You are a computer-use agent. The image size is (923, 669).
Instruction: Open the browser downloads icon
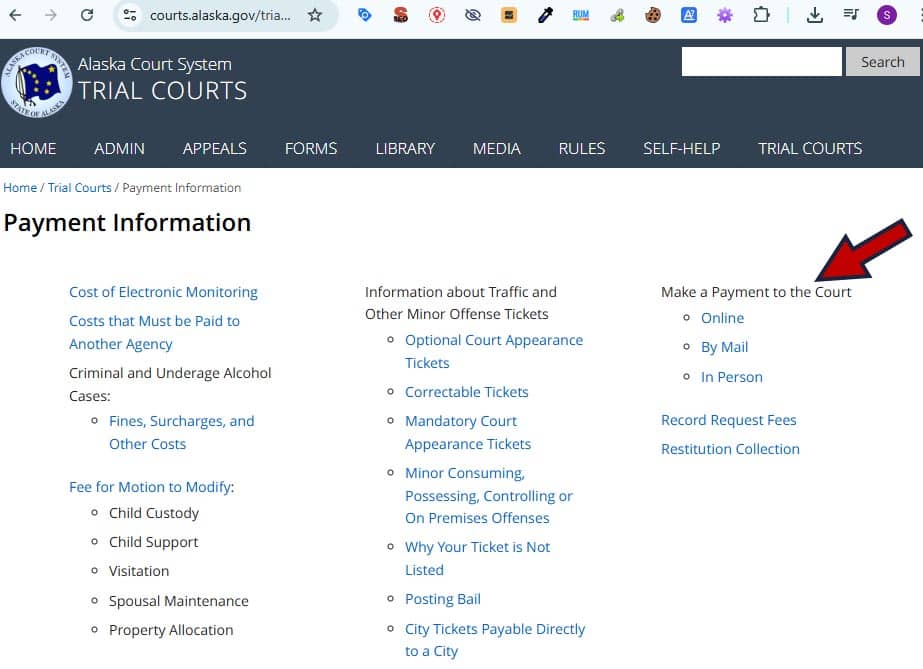tap(815, 15)
